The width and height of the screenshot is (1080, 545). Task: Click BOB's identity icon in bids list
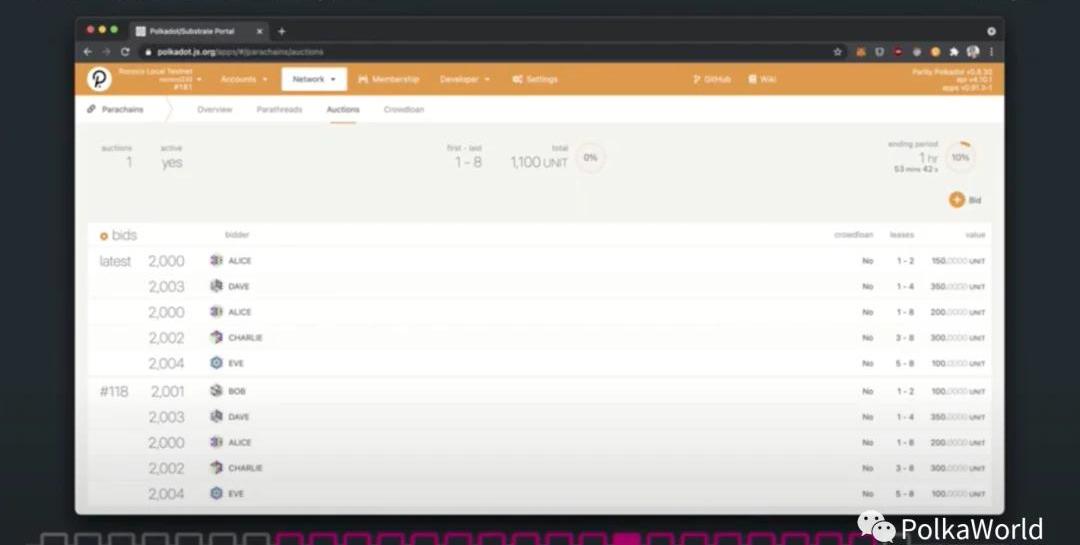[216, 391]
